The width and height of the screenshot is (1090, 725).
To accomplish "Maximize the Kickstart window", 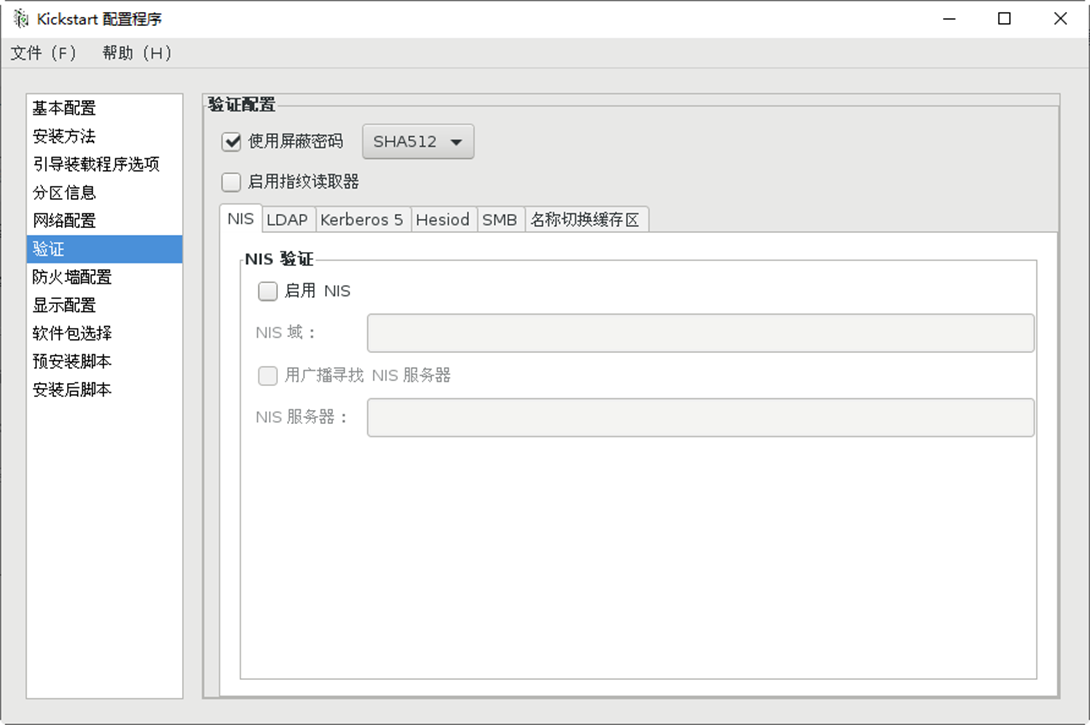I will 1004,19.
